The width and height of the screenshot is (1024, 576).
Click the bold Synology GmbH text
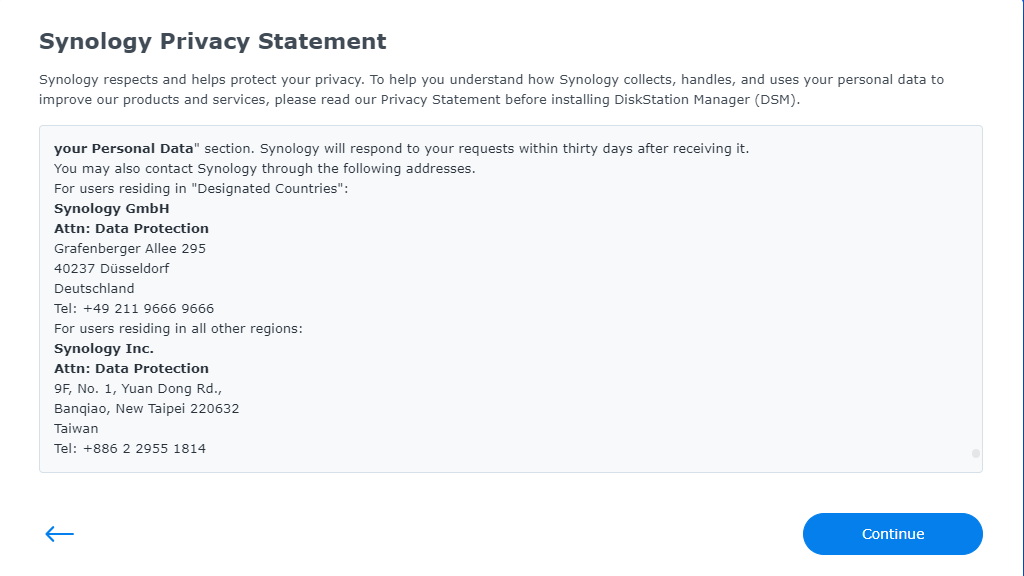[112, 209]
